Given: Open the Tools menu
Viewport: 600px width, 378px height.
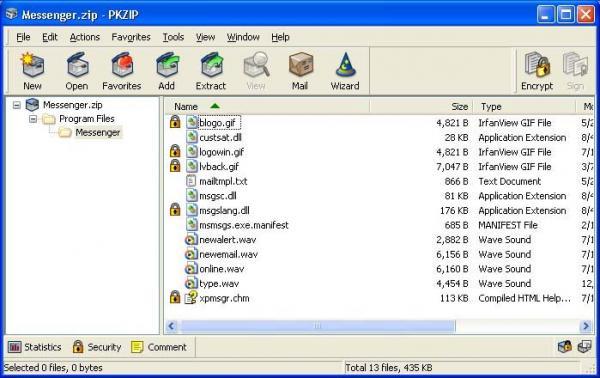Looking at the screenshot, I should tap(173, 37).
